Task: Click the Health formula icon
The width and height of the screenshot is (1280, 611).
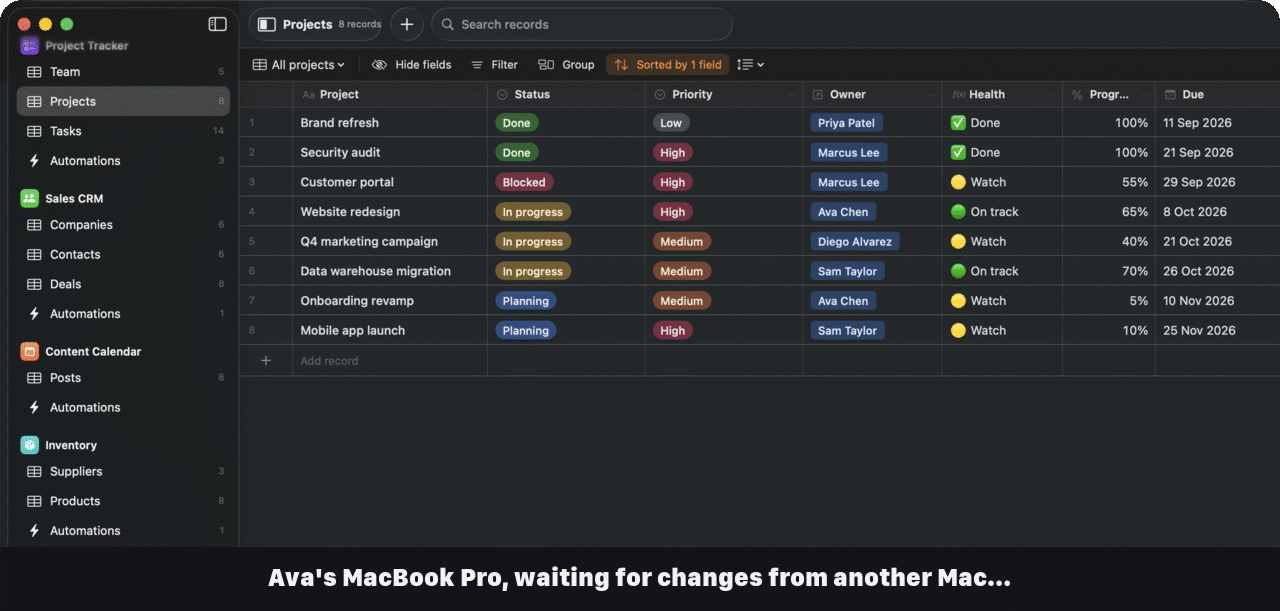Action: click(x=958, y=94)
